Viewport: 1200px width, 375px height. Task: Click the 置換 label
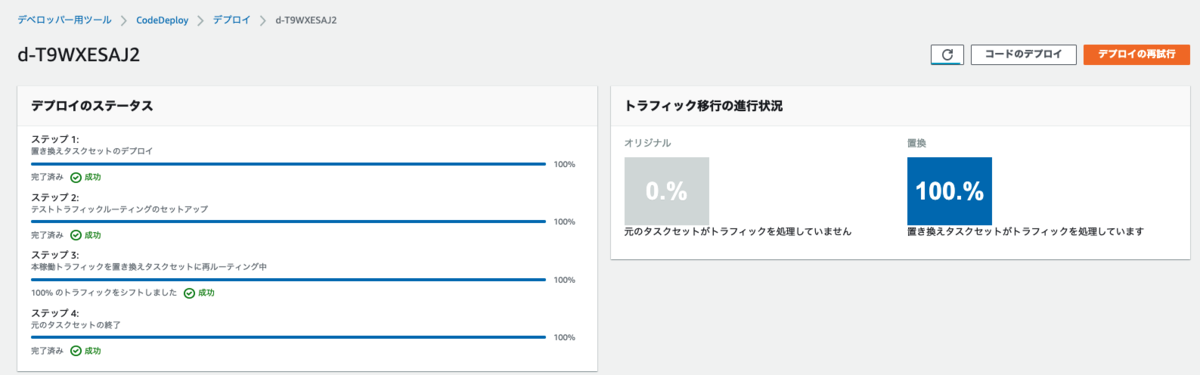pos(917,143)
